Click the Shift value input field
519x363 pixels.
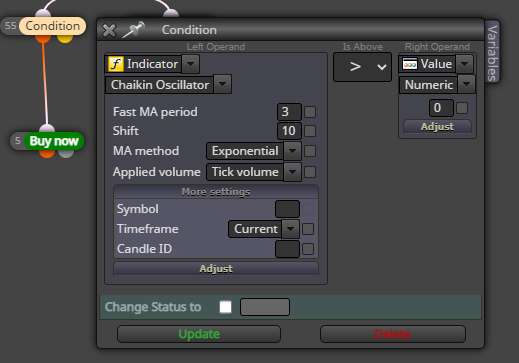(x=289, y=131)
